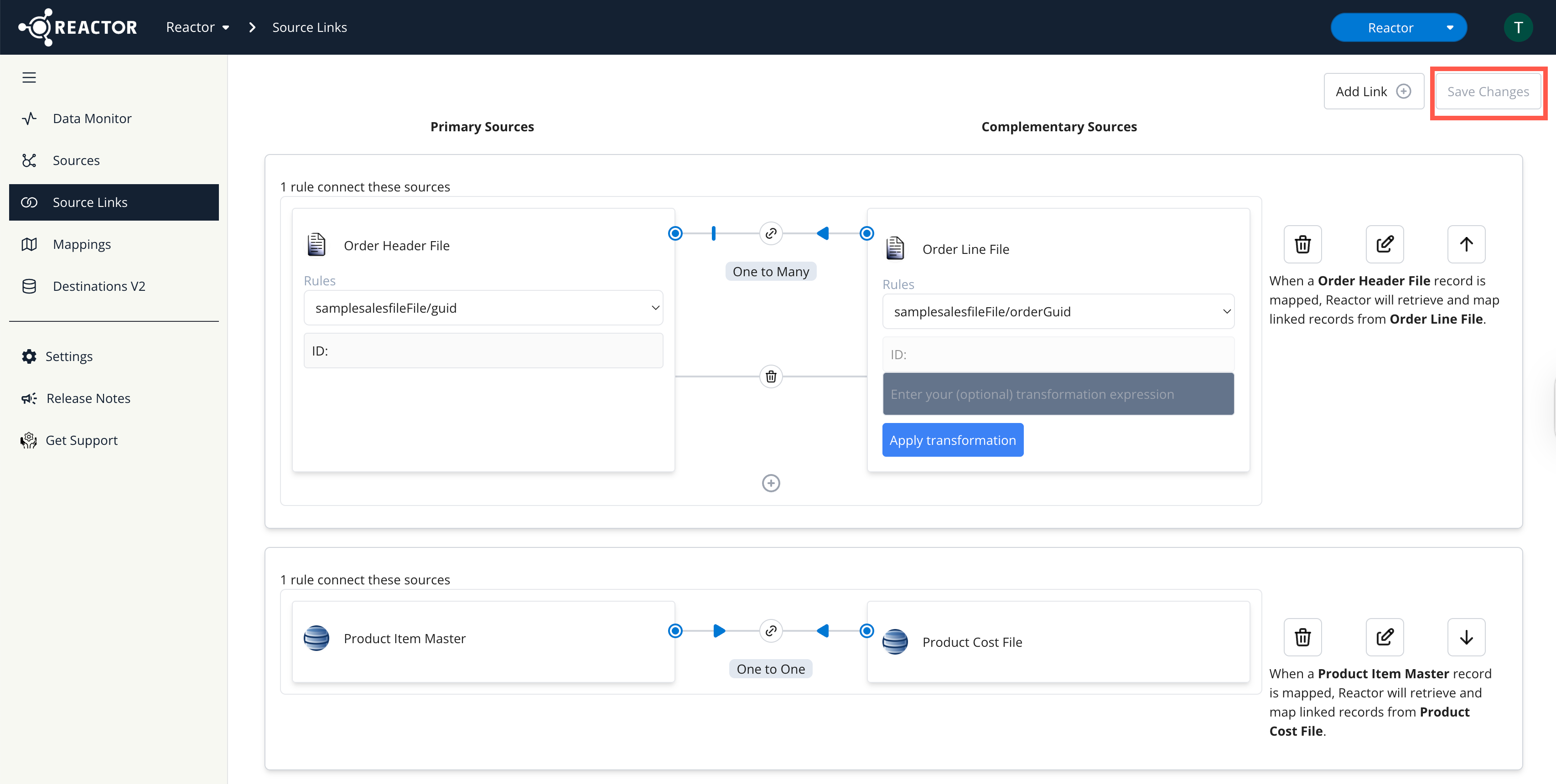Move the Product Item Master link down
1556x784 pixels.
pos(1466,637)
